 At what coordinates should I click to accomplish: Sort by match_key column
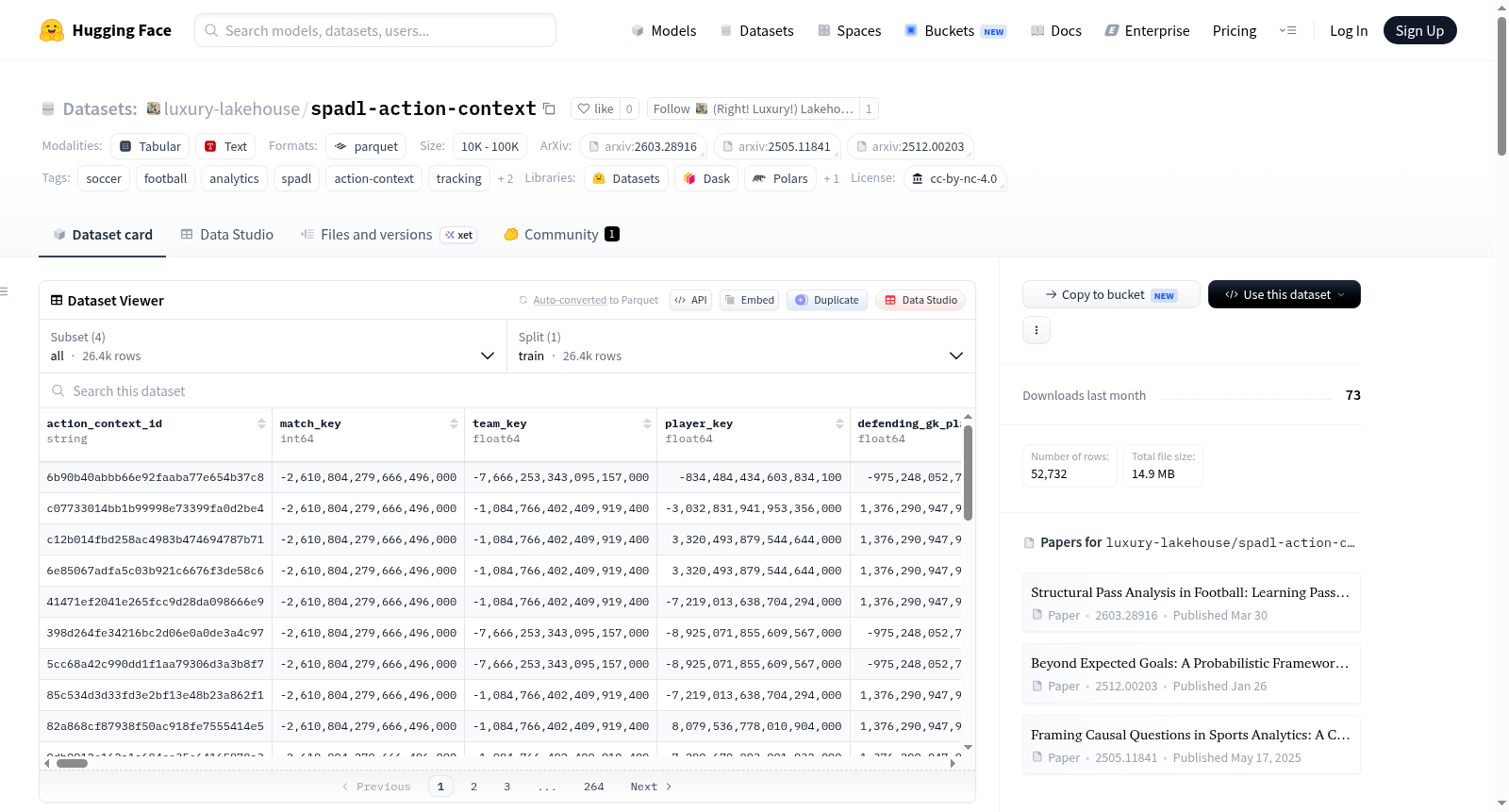[454, 424]
